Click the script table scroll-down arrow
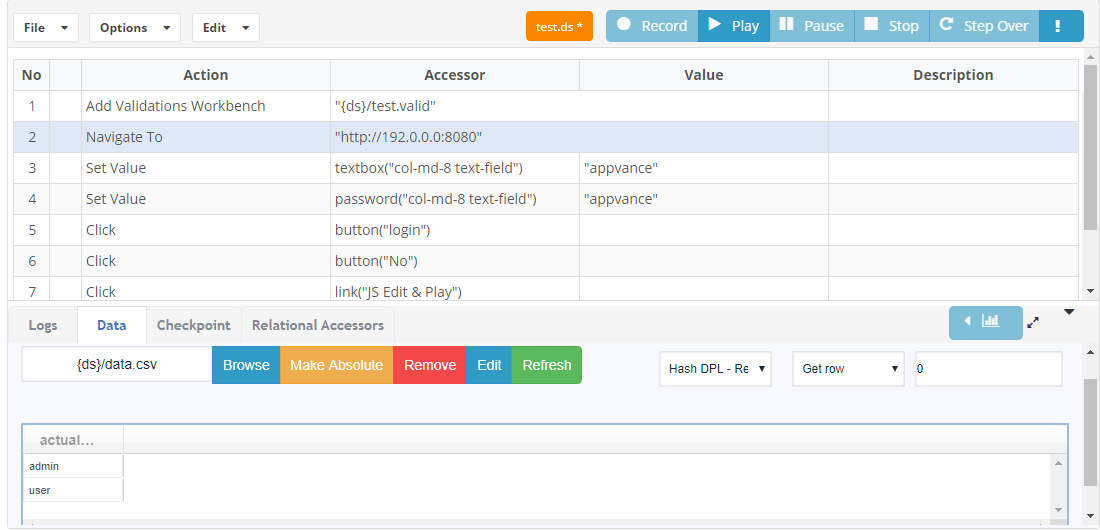1100x530 pixels. (1090, 291)
